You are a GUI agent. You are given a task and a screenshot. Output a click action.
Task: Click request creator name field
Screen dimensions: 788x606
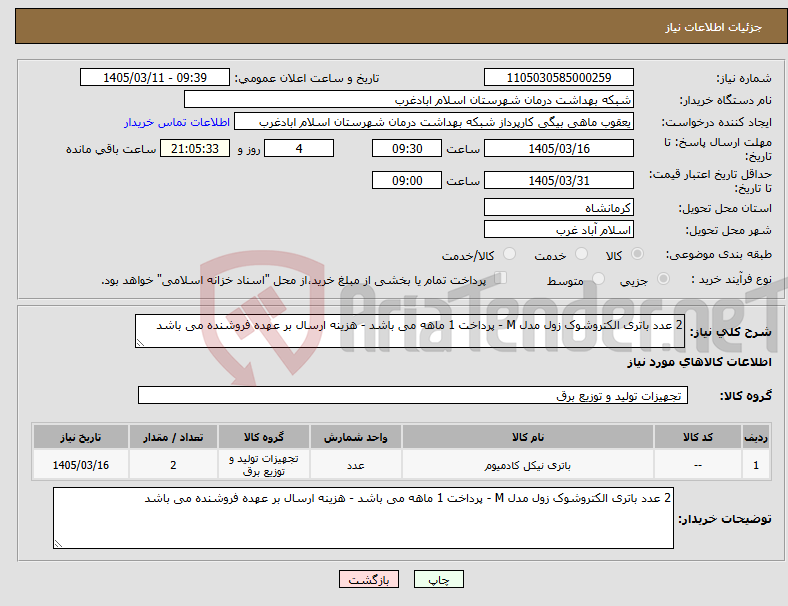[x=434, y=122]
